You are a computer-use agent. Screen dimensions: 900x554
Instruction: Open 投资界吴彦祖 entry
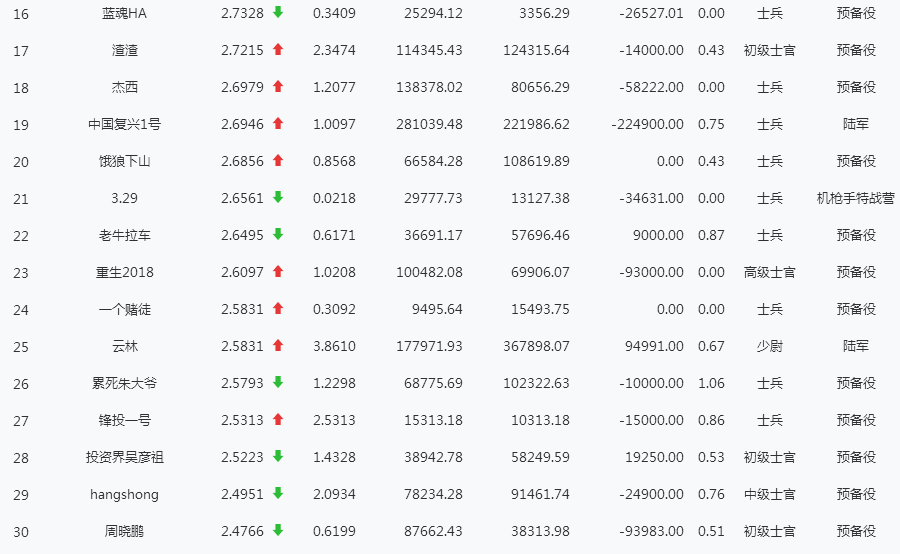coord(125,457)
